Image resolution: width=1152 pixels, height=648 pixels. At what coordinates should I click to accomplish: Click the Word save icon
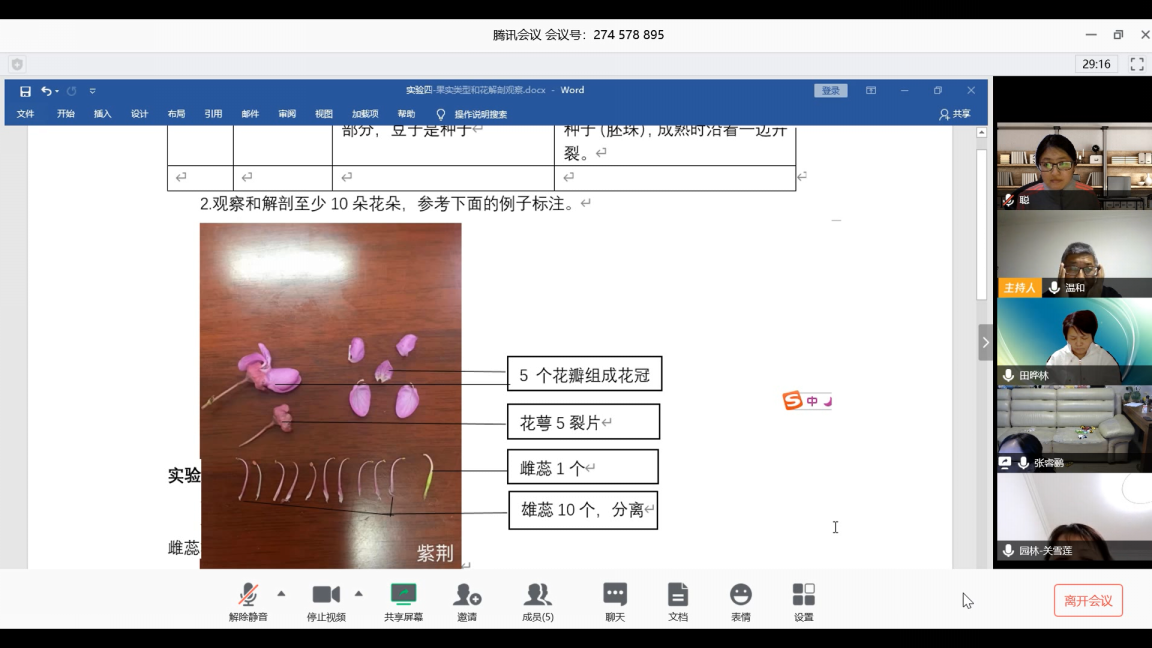tap(26, 91)
